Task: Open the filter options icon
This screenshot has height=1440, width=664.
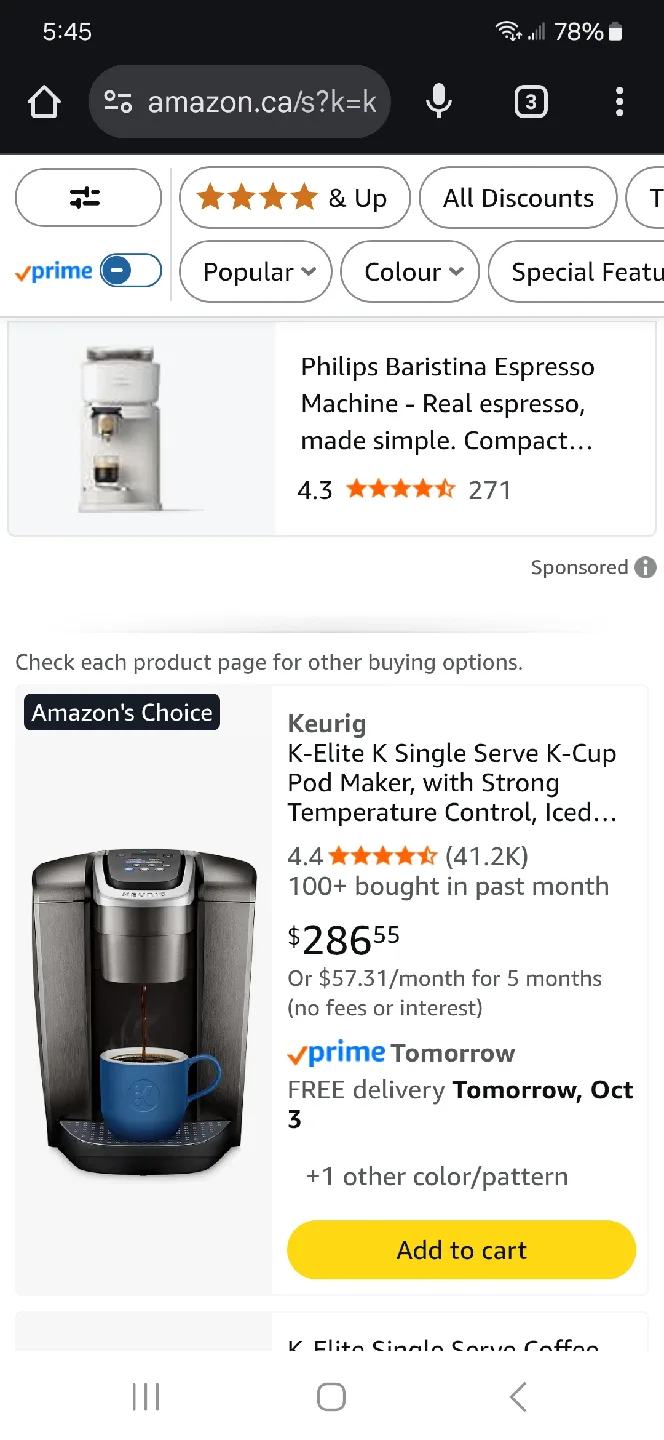Action: click(88, 197)
